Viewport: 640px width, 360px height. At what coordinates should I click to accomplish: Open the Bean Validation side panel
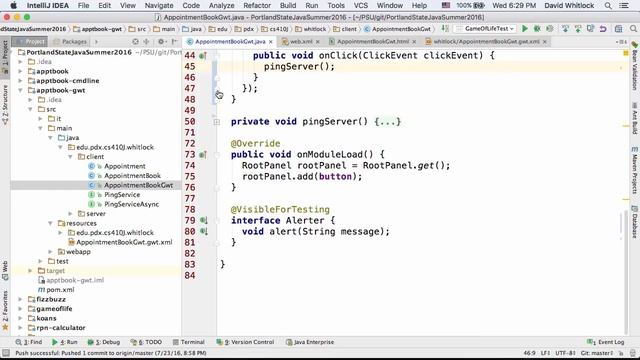click(x=635, y=65)
